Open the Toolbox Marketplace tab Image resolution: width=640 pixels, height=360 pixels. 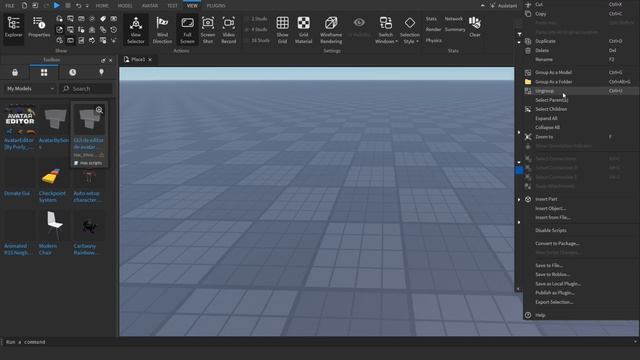click(x=15, y=72)
